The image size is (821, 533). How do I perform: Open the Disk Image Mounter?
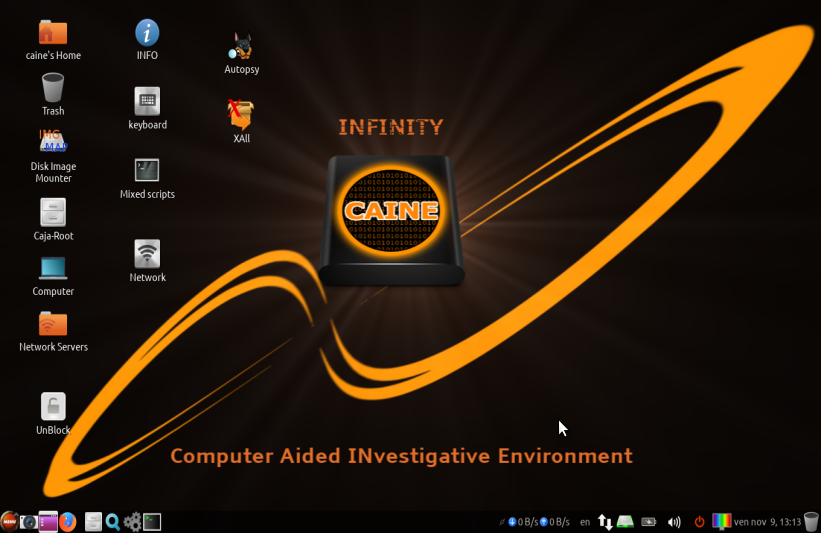(x=53, y=143)
